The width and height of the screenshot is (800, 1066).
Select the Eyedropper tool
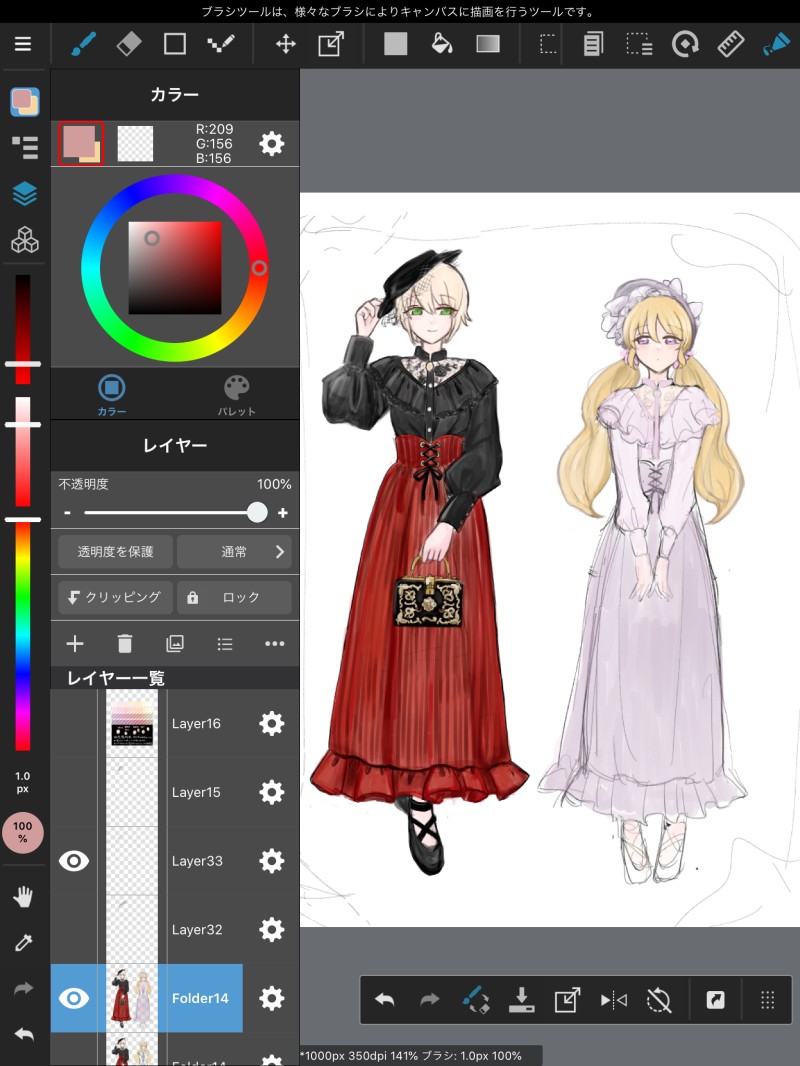(x=23, y=942)
